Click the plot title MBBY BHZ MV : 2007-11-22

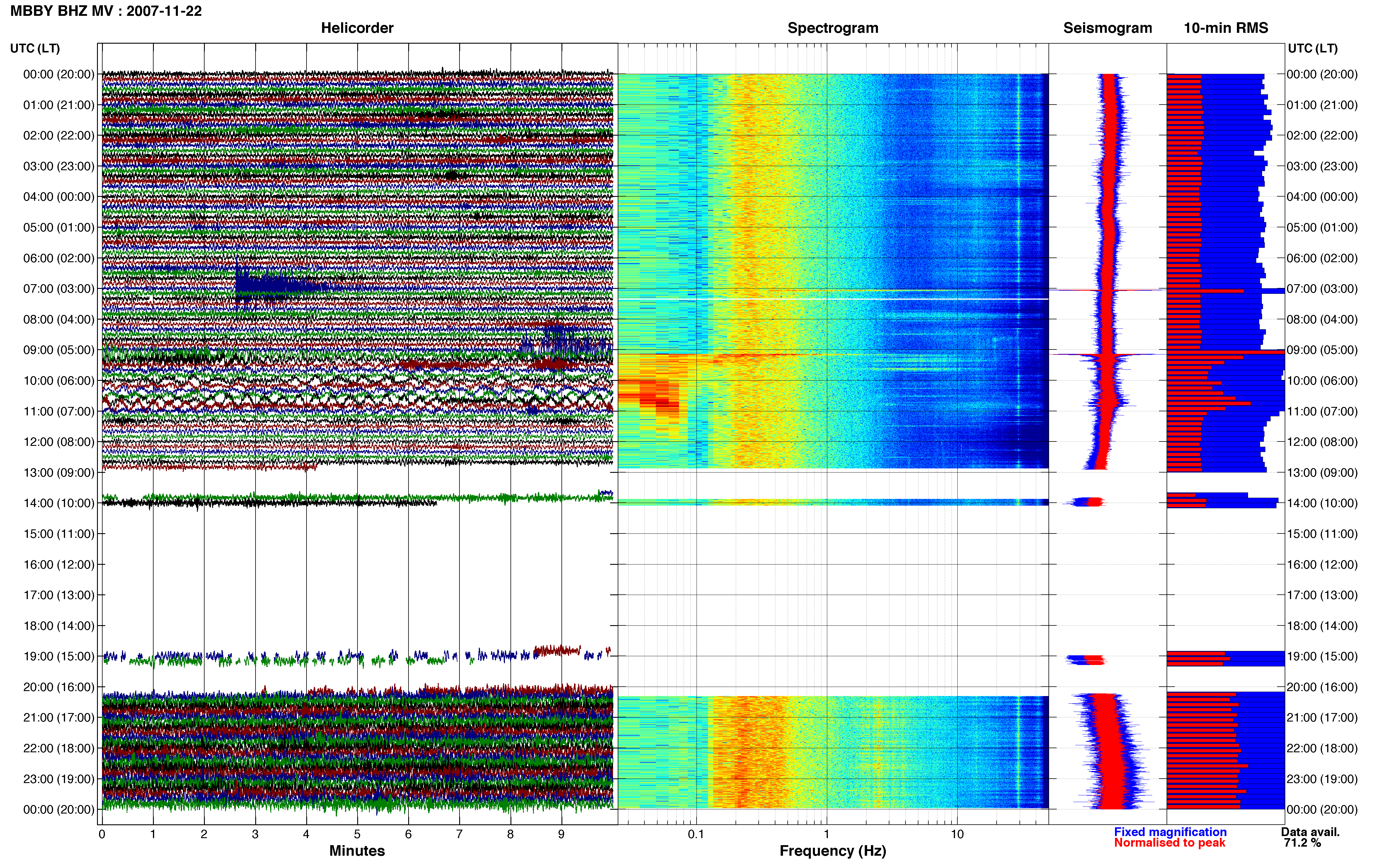(x=106, y=11)
